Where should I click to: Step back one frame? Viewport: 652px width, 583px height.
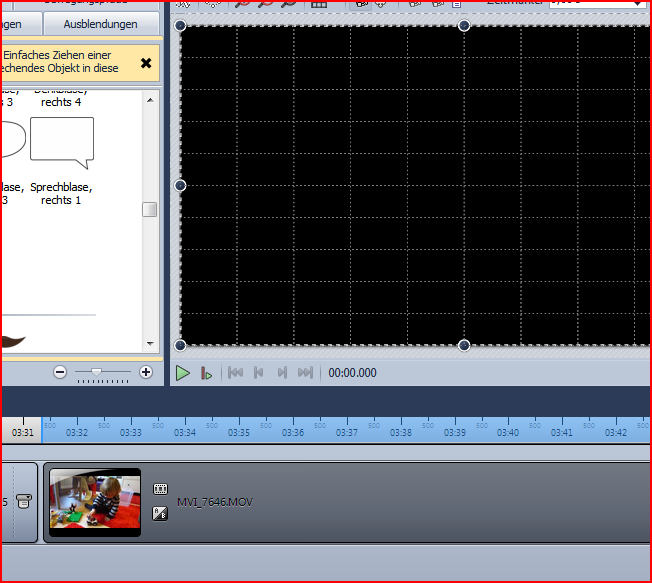pos(259,373)
